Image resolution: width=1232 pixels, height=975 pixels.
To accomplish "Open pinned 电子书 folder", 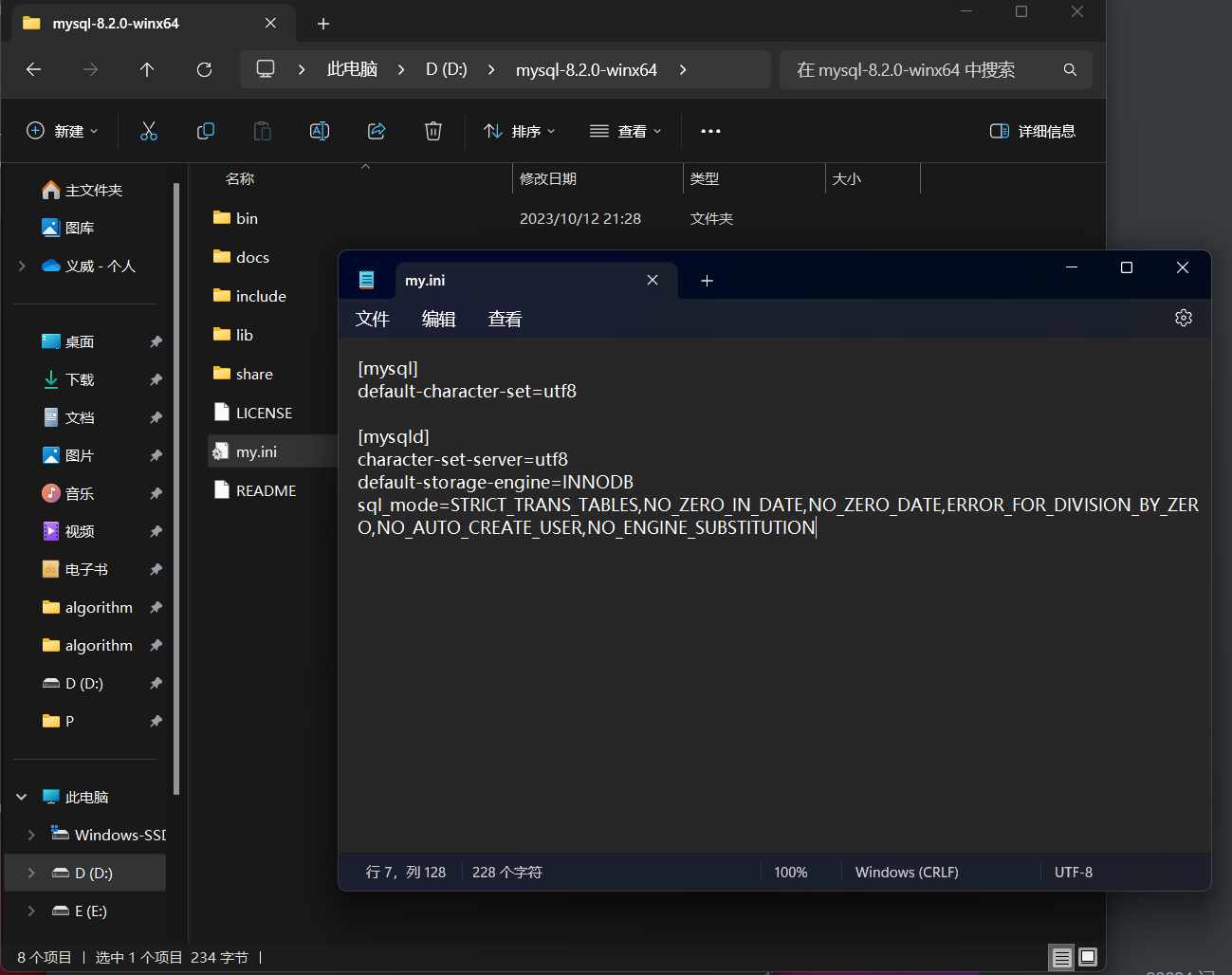I will coord(86,569).
